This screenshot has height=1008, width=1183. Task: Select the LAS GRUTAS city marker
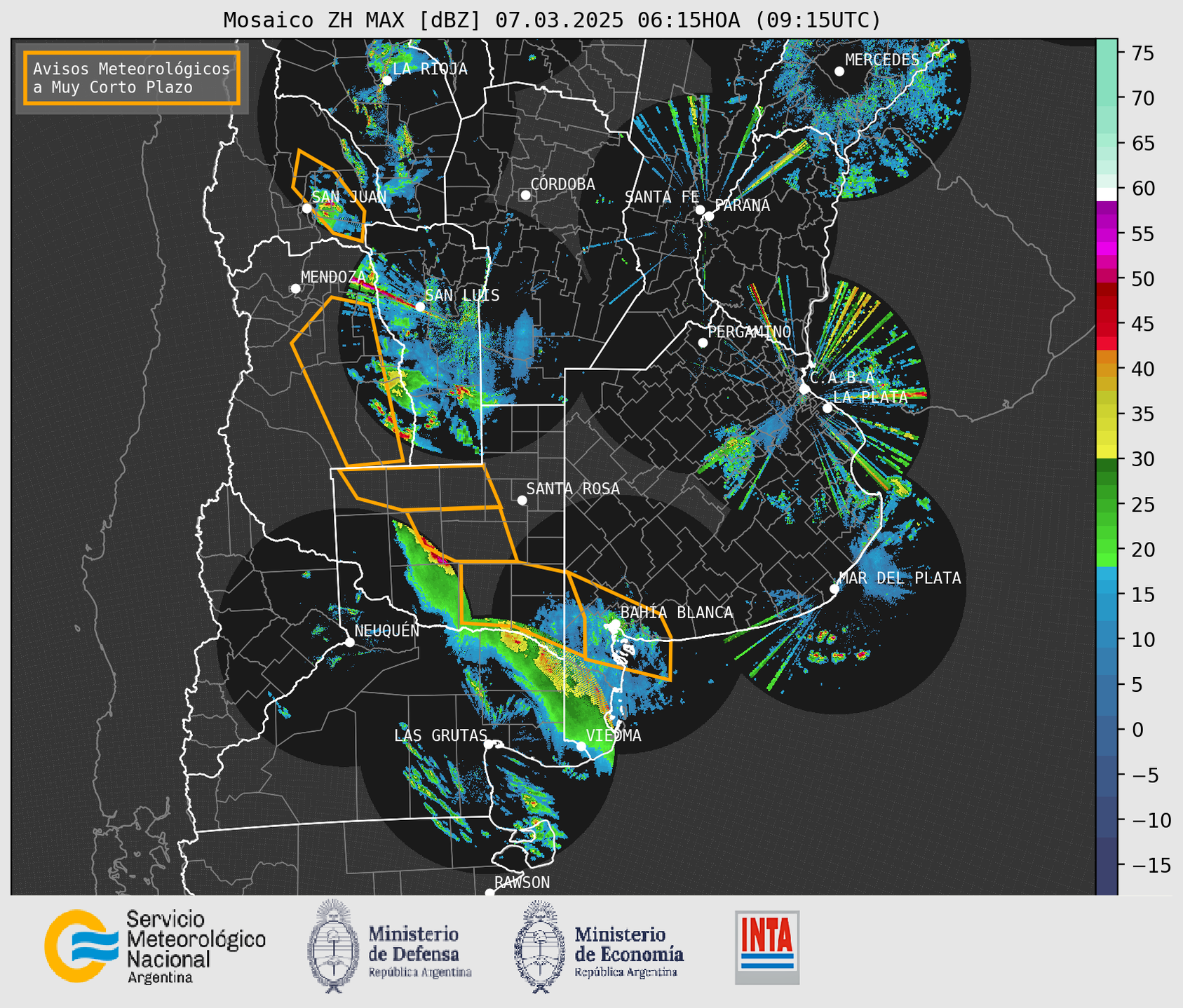(489, 744)
